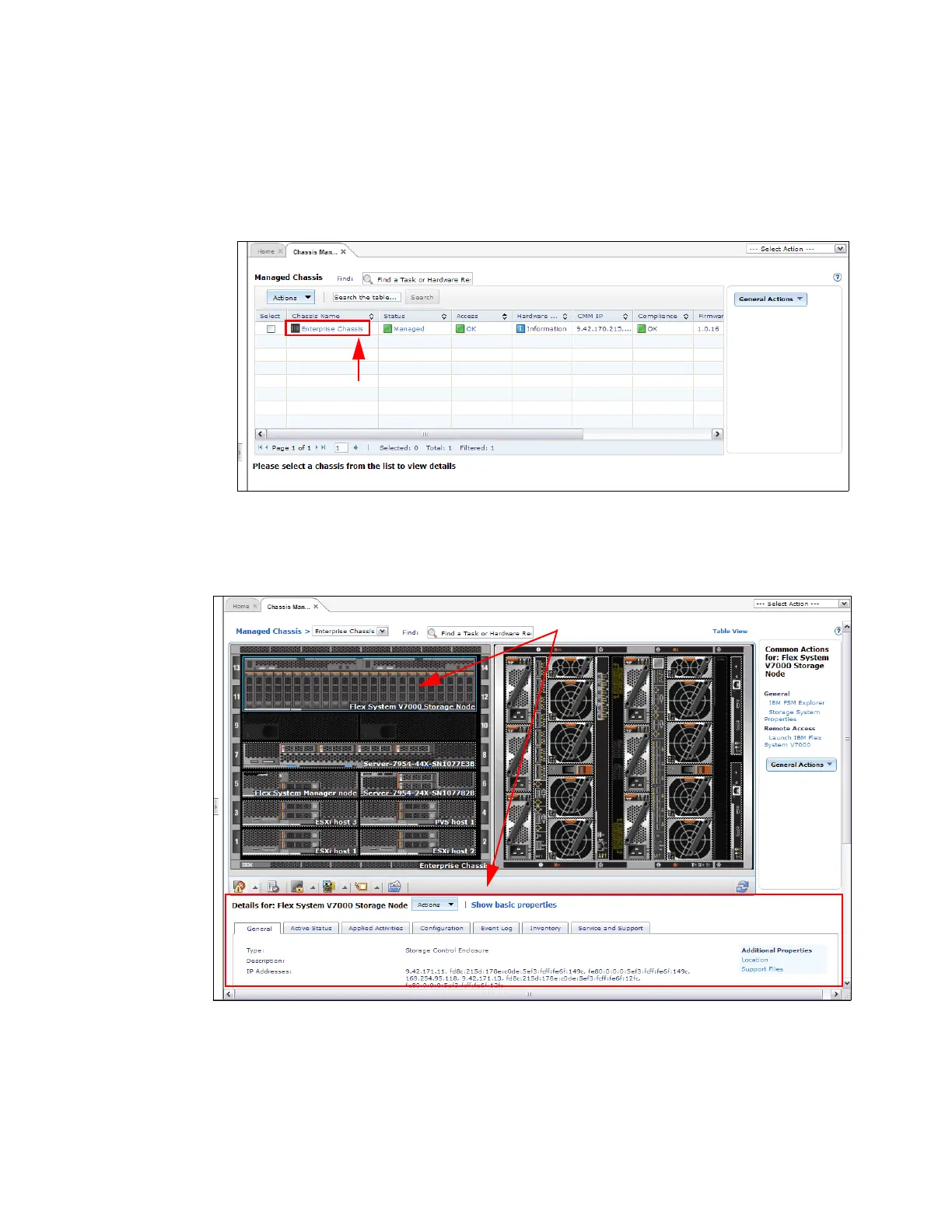The image size is (952, 1232).
Task: Go to the last table page
Action: [324, 448]
